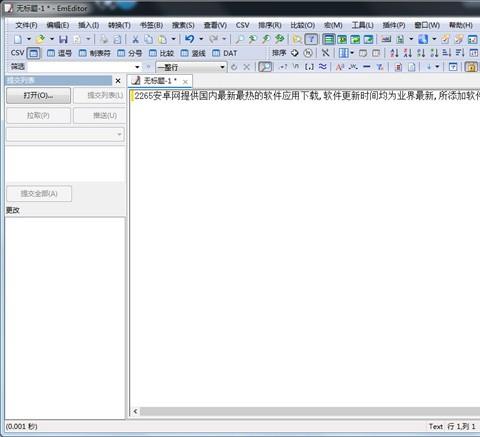Toggle incremental search magnifier in filter bar
The width and height of the screenshot is (480, 437).
[x=265, y=67]
